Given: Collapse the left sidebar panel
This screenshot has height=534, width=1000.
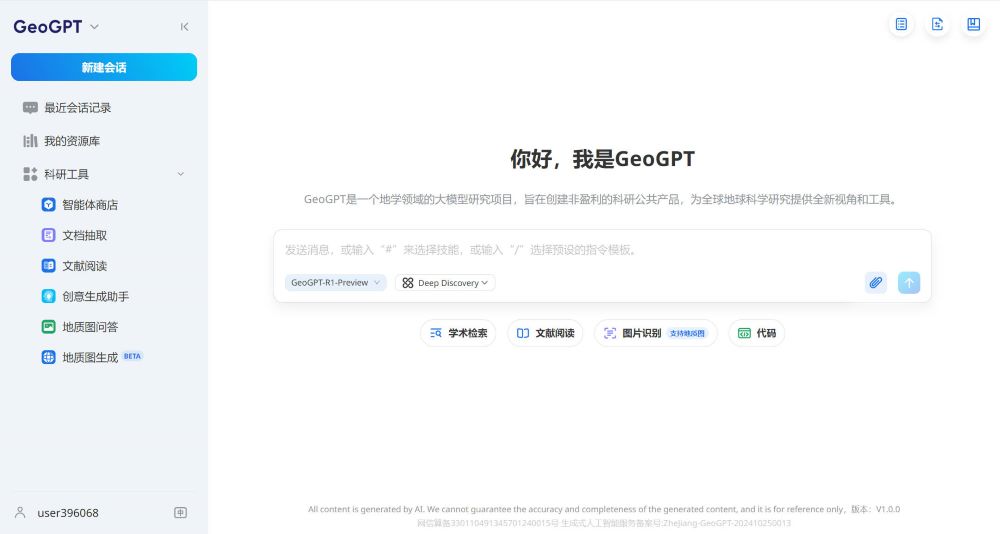Looking at the screenshot, I should click(x=184, y=26).
